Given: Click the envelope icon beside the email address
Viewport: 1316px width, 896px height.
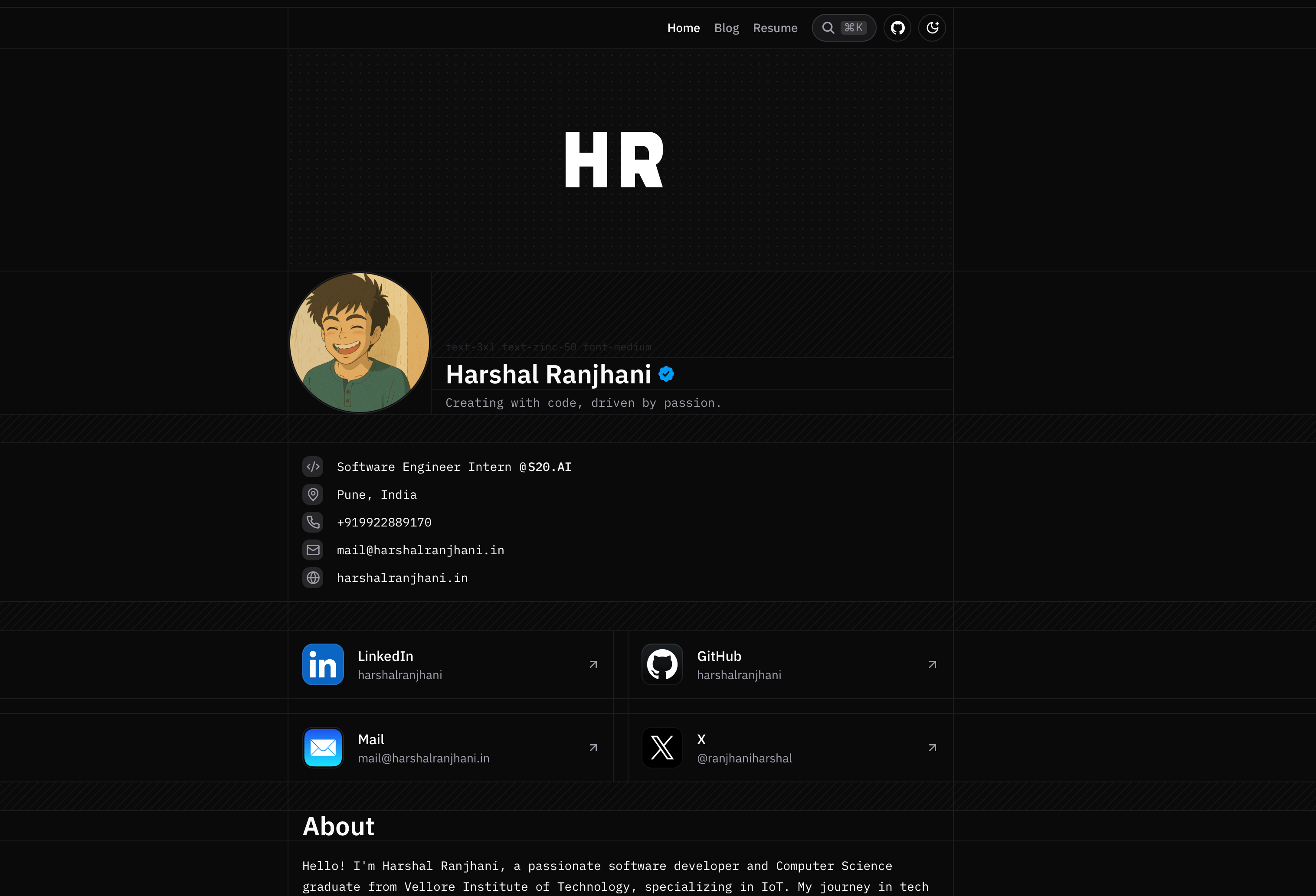Looking at the screenshot, I should tap(313, 549).
